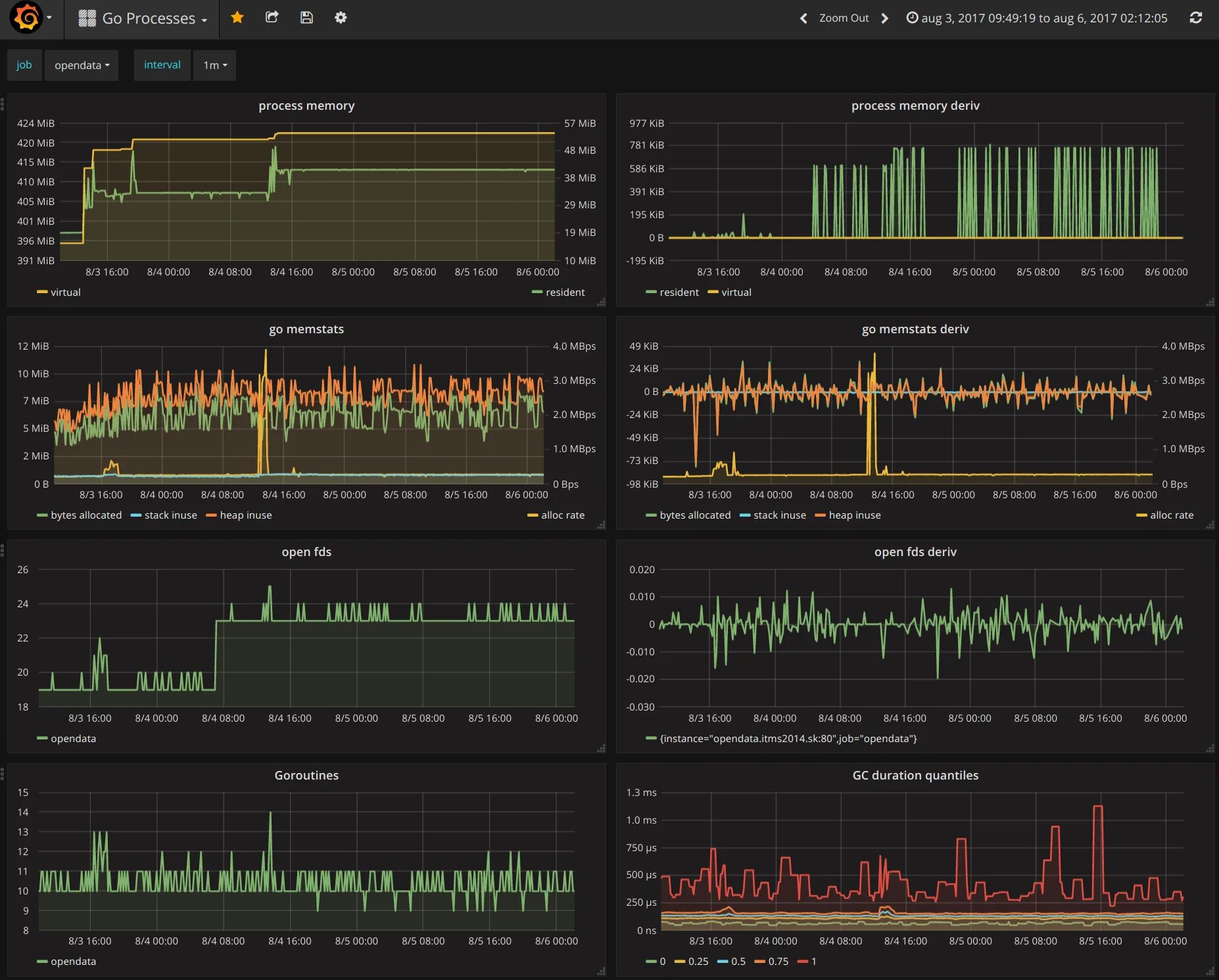Shift time range forward with right arrow
The width and height of the screenshot is (1219, 980).
click(x=884, y=18)
